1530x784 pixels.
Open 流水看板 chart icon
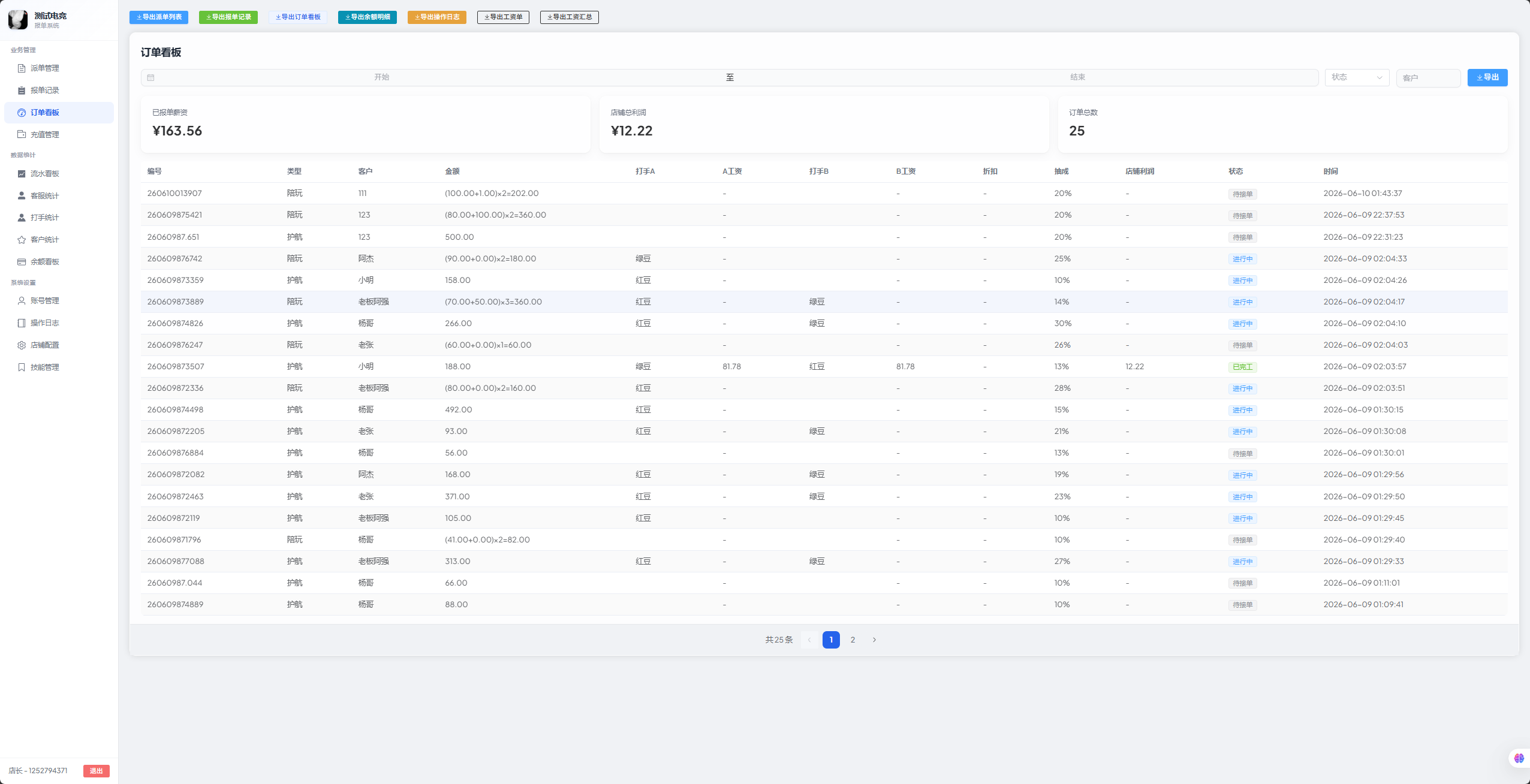22,174
